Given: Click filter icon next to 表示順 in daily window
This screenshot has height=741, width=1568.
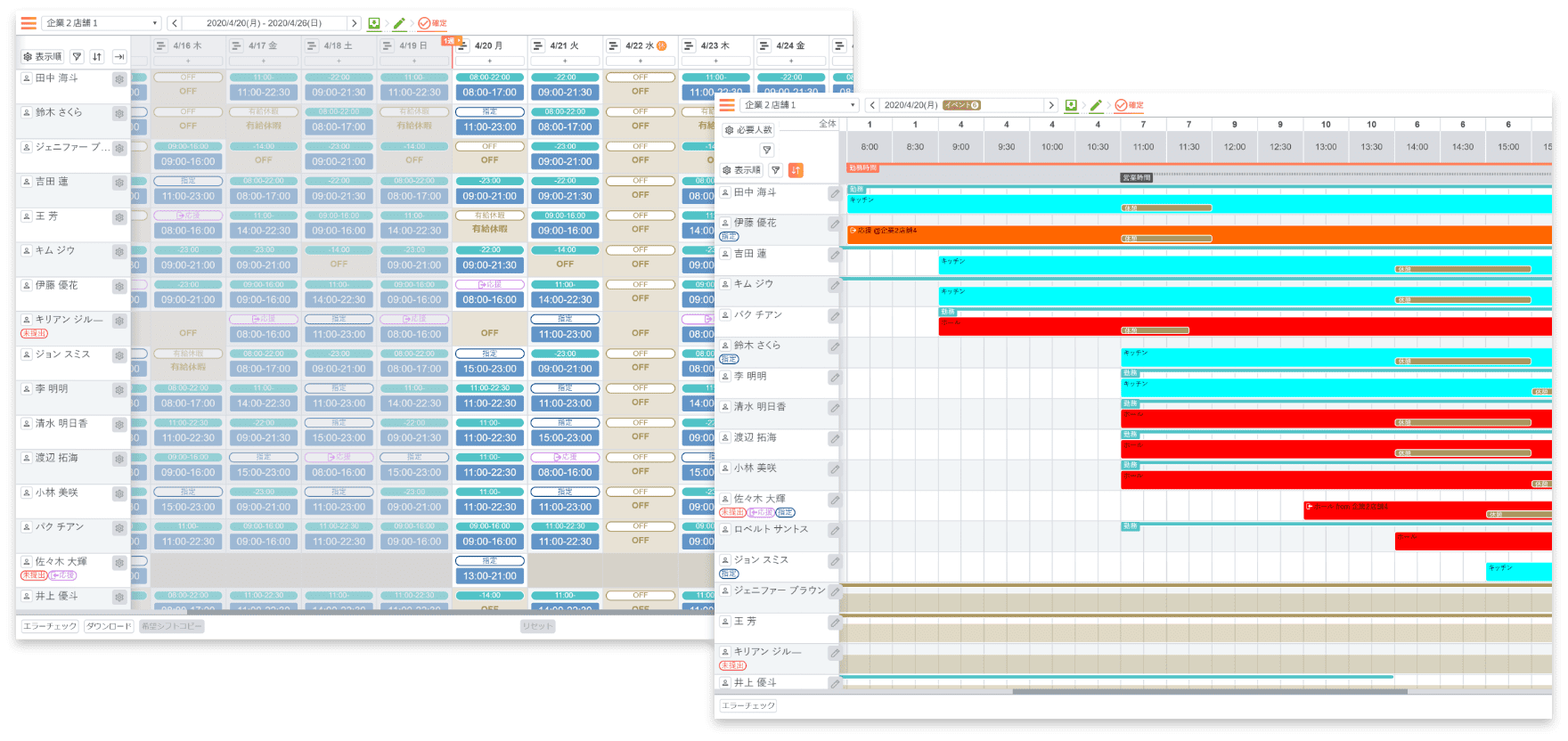Looking at the screenshot, I should [x=776, y=170].
